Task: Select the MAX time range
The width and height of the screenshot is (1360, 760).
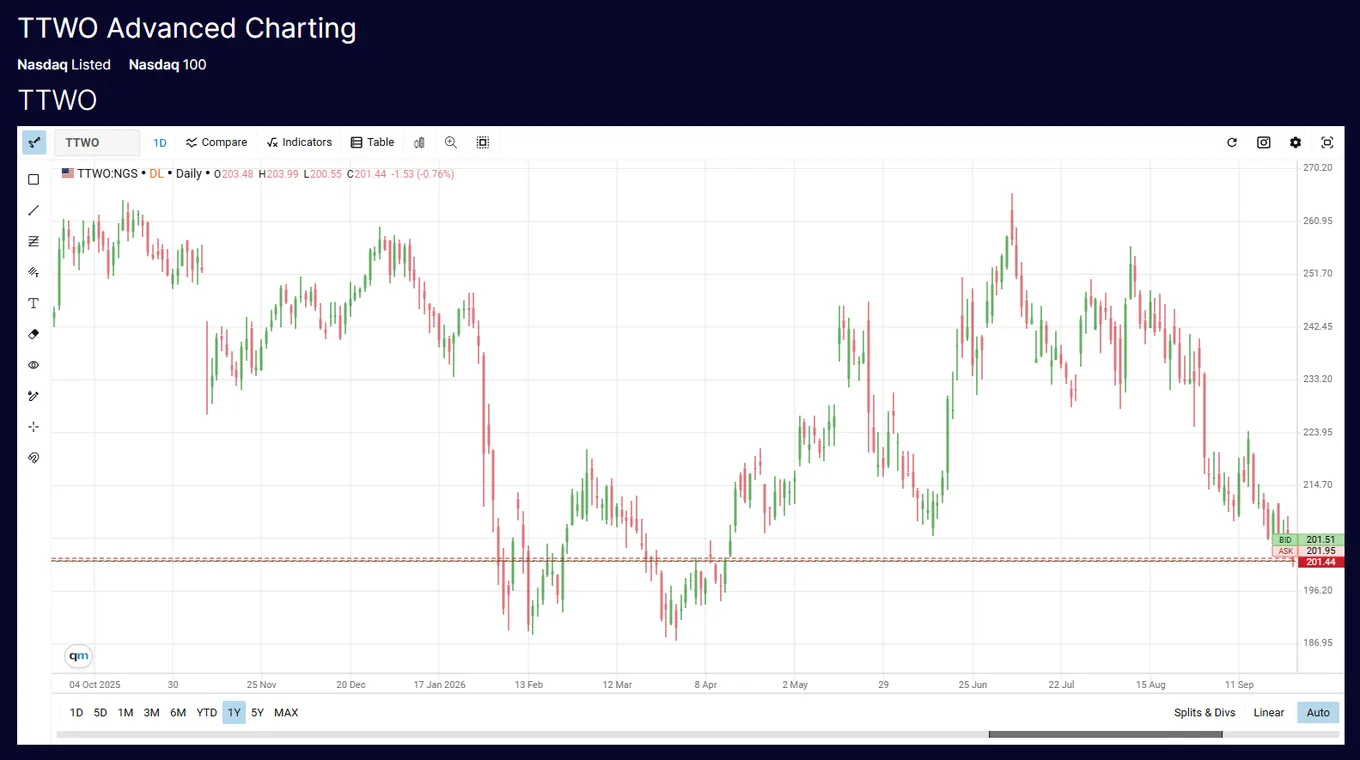Action: (x=286, y=713)
